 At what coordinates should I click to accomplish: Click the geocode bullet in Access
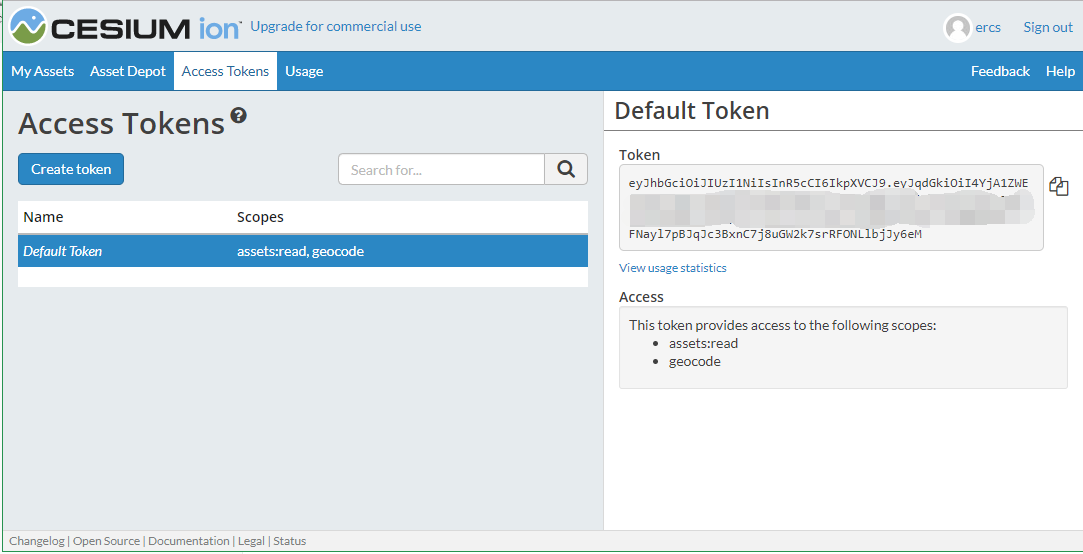694,361
